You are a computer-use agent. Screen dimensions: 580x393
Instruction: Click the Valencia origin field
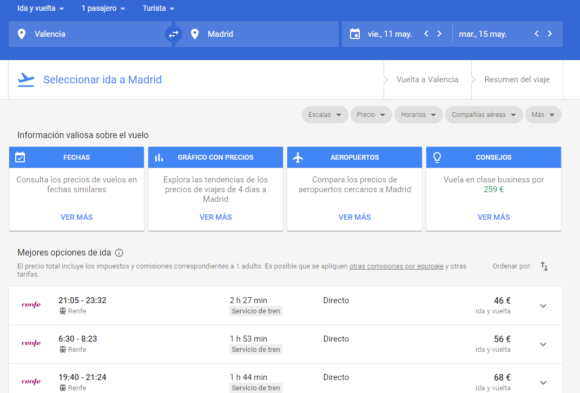click(x=90, y=34)
